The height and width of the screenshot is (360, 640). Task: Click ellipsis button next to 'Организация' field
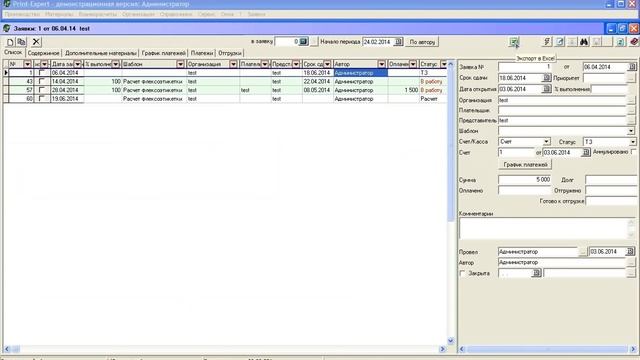(x=631, y=100)
